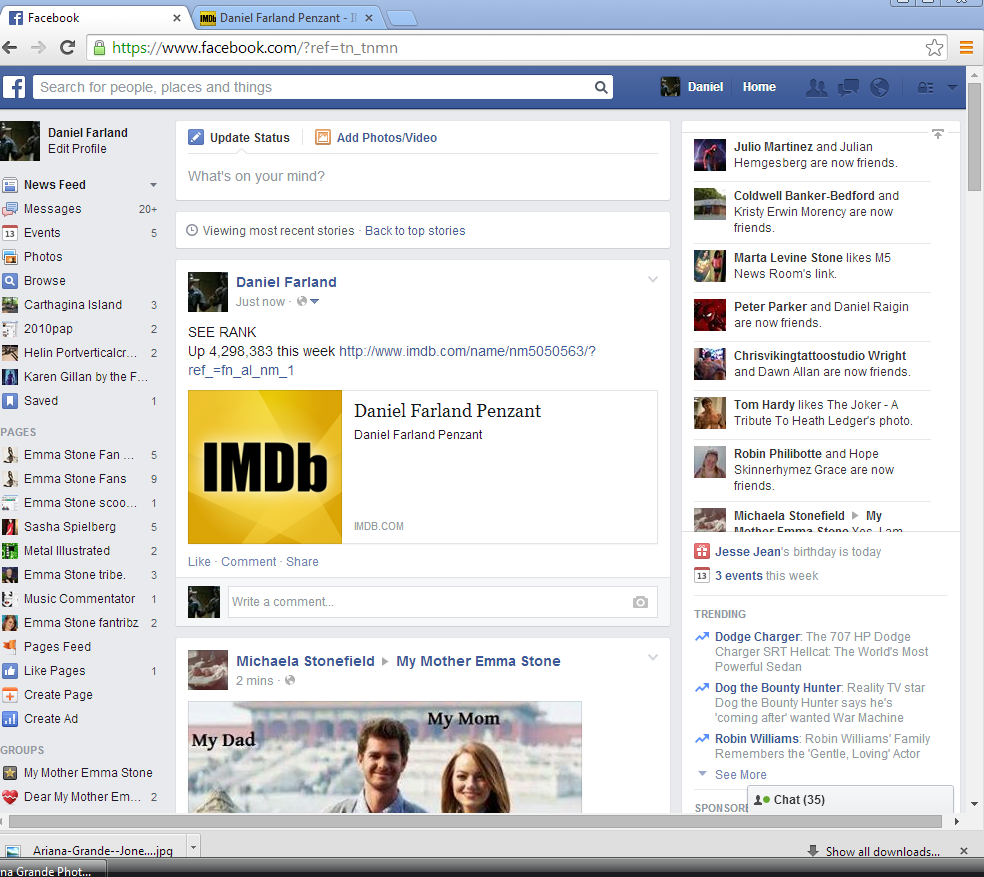Click the Photos icon in the sidebar

[x=9, y=257]
